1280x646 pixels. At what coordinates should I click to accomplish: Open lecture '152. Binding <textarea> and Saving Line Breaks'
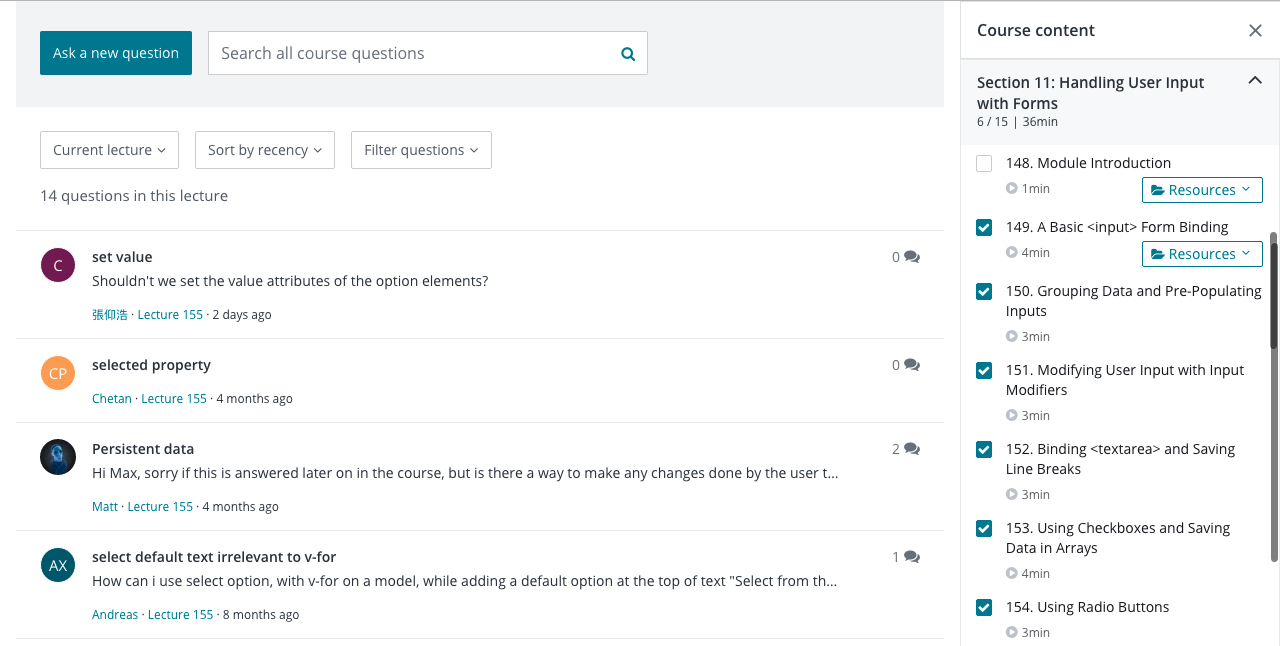[x=1120, y=459]
